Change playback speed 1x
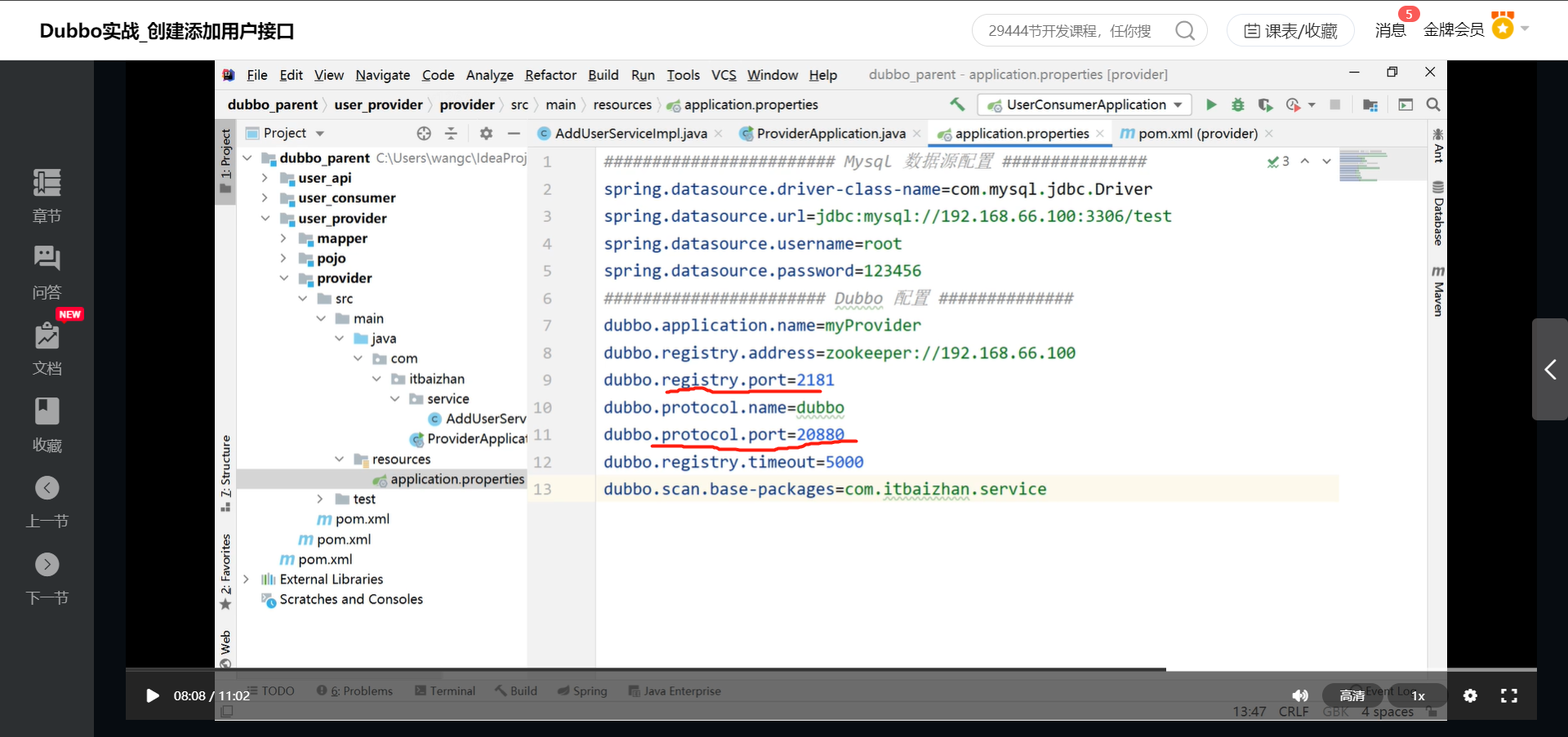The width and height of the screenshot is (1568, 737). (1419, 695)
